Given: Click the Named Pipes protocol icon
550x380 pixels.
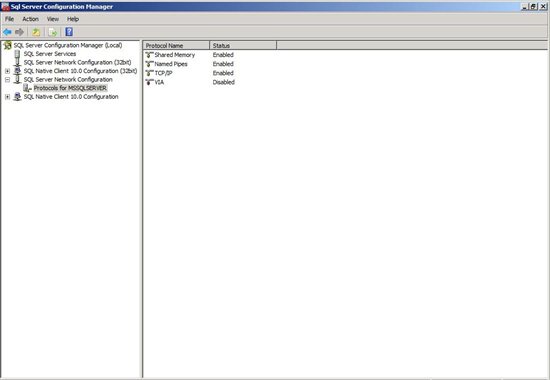Looking at the screenshot, I should [x=149, y=64].
